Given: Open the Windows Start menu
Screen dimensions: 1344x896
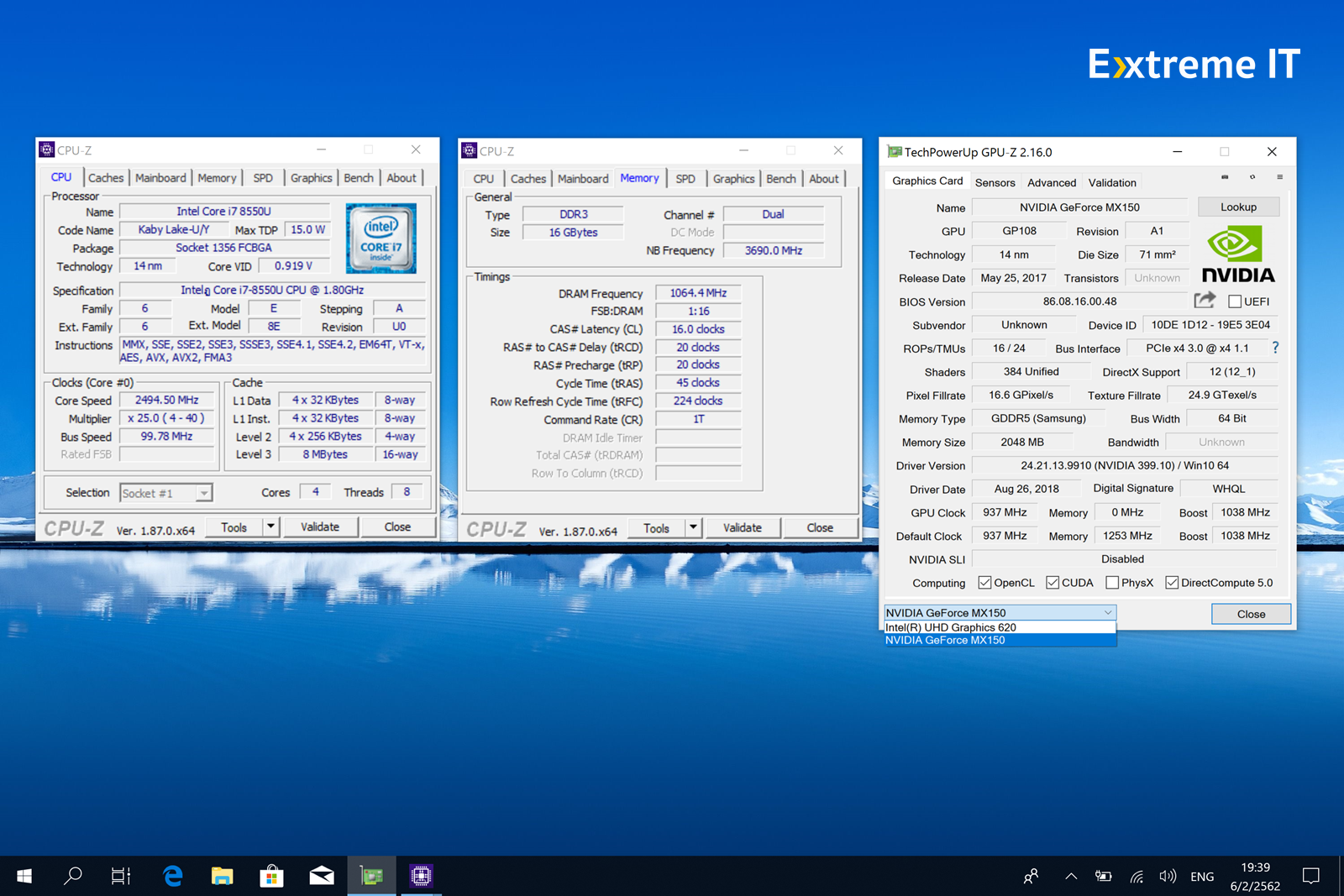Looking at the screenshot, I should (24, 876).
